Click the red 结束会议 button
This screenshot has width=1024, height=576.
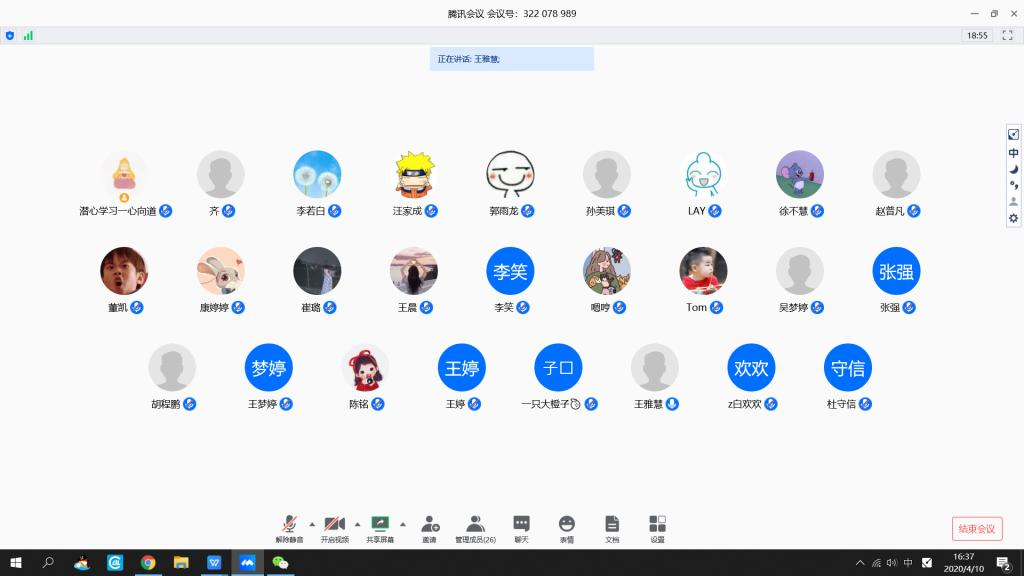[976, 529]
